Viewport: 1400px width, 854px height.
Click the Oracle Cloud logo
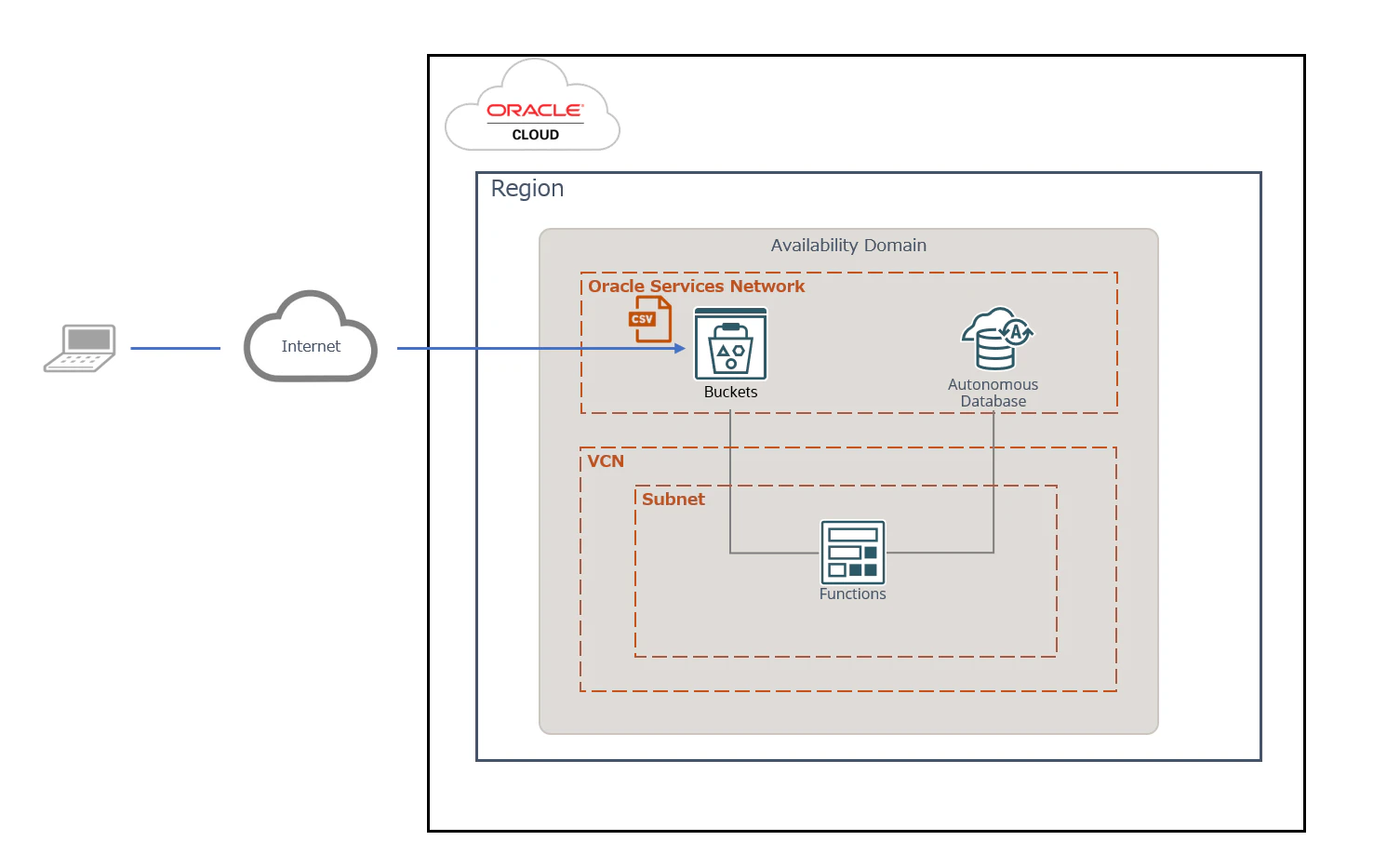tap(533, 105)
